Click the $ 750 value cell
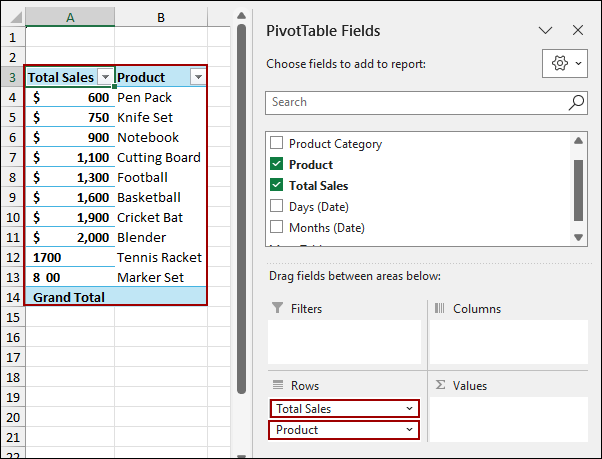Image resolution: width=602 pixels, height=459 pixels. tap(70, 117)
